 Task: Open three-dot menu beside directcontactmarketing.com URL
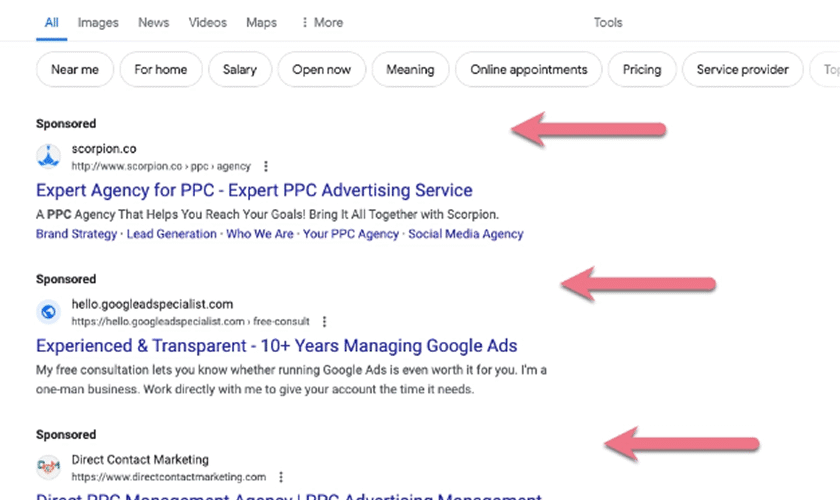pos(282,477)
